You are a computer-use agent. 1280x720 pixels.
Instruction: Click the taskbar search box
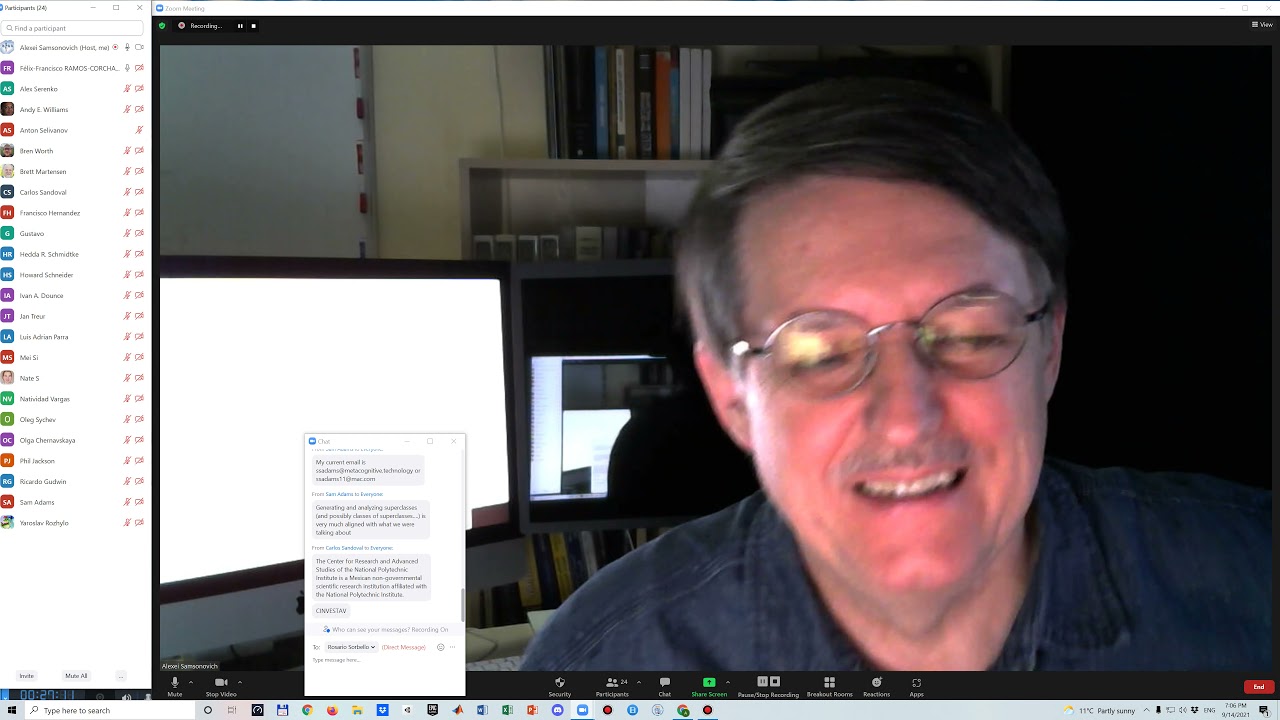coord(108,710)
